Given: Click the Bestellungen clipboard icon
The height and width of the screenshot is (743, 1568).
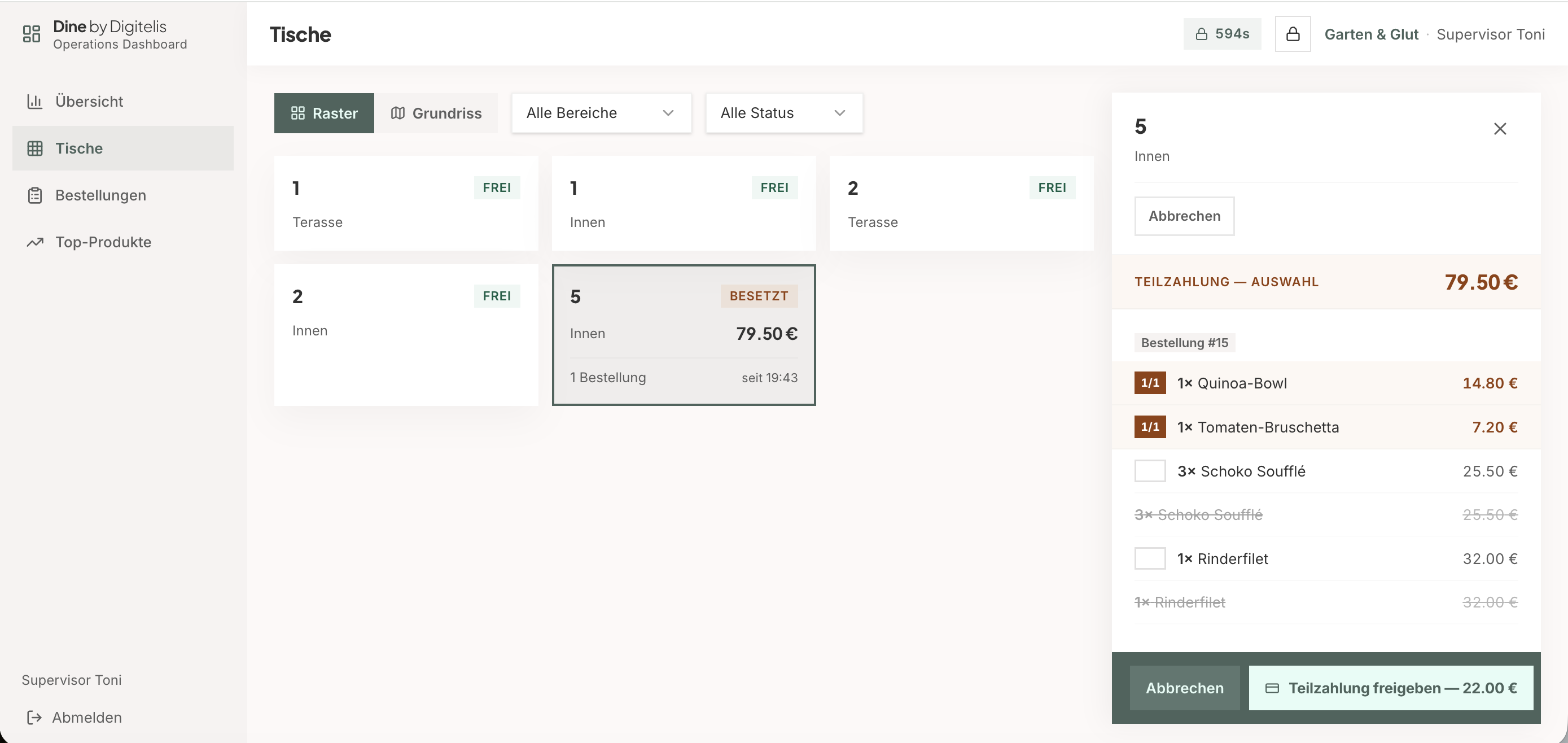Looking at the screenshot, I should tap(34, 195).
